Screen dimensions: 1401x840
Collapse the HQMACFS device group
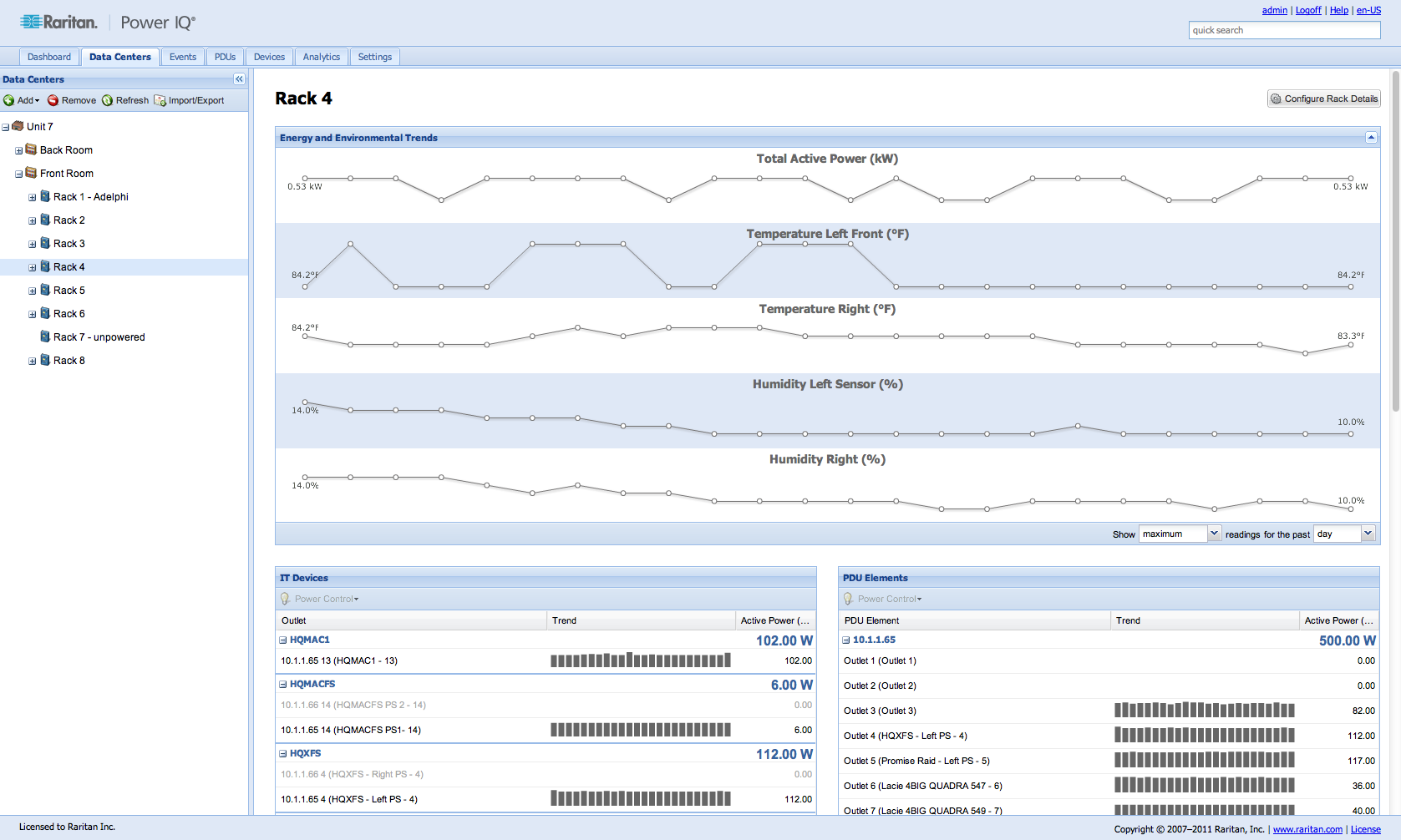[282, 684]
